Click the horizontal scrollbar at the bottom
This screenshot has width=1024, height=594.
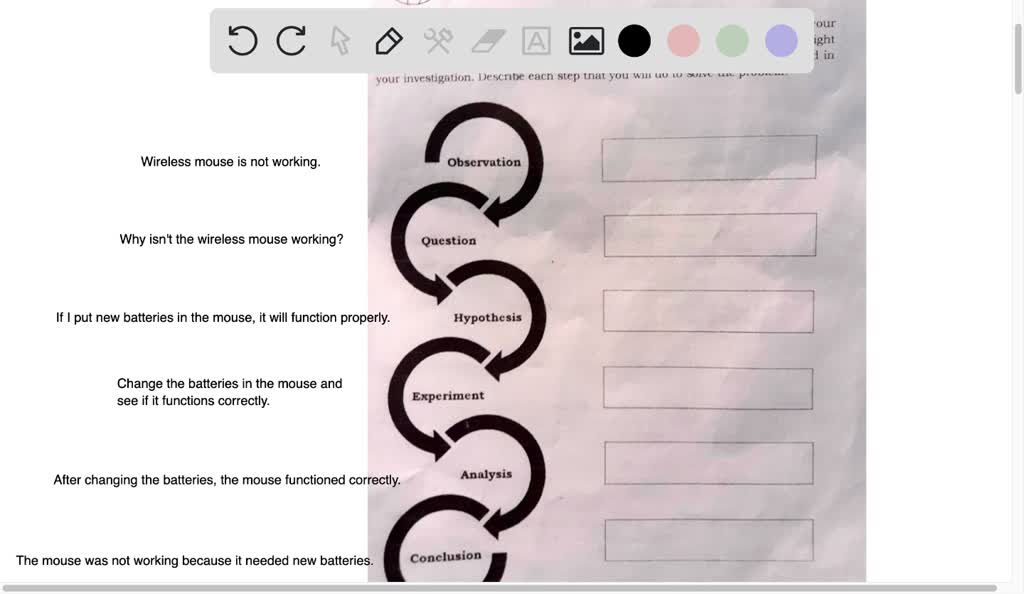pos(500,588)
